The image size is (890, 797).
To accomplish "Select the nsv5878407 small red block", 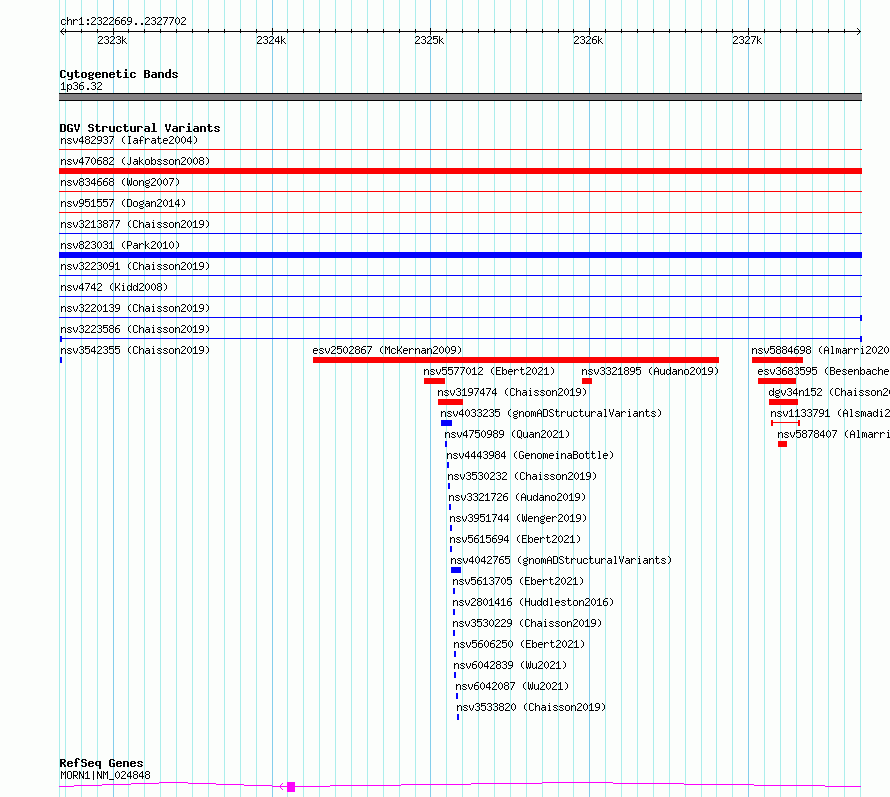I will [782, 444].
